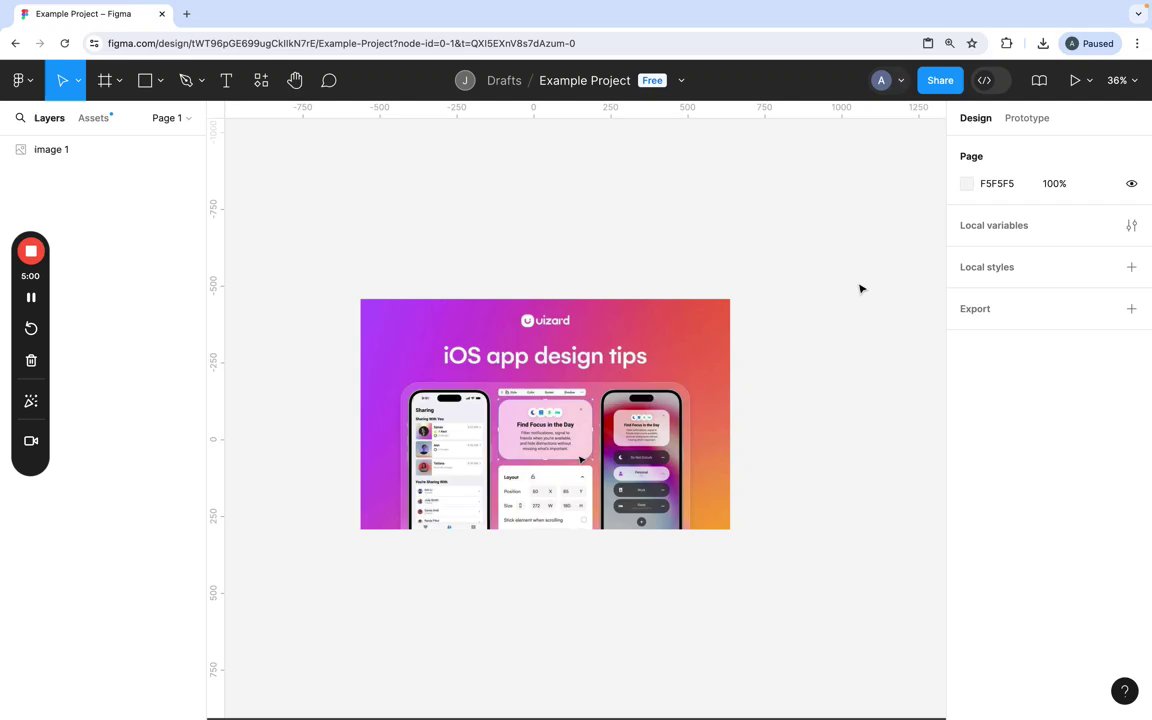The image size is (1152, 720).
Task: Switch to the Assets tab
Action: (x=94, y=118)
